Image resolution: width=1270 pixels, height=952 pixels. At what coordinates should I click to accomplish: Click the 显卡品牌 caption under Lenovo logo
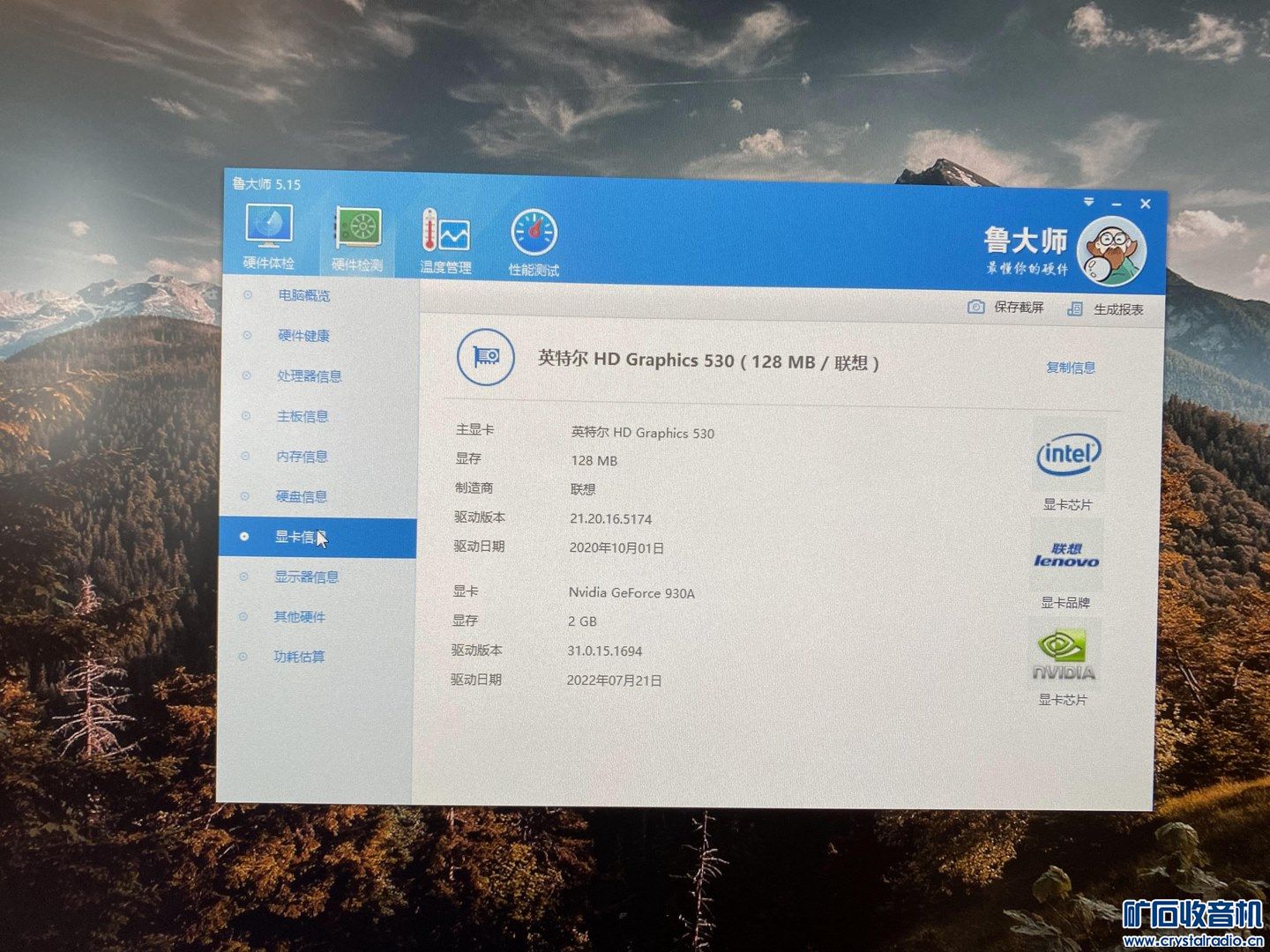pos(1065,603)
